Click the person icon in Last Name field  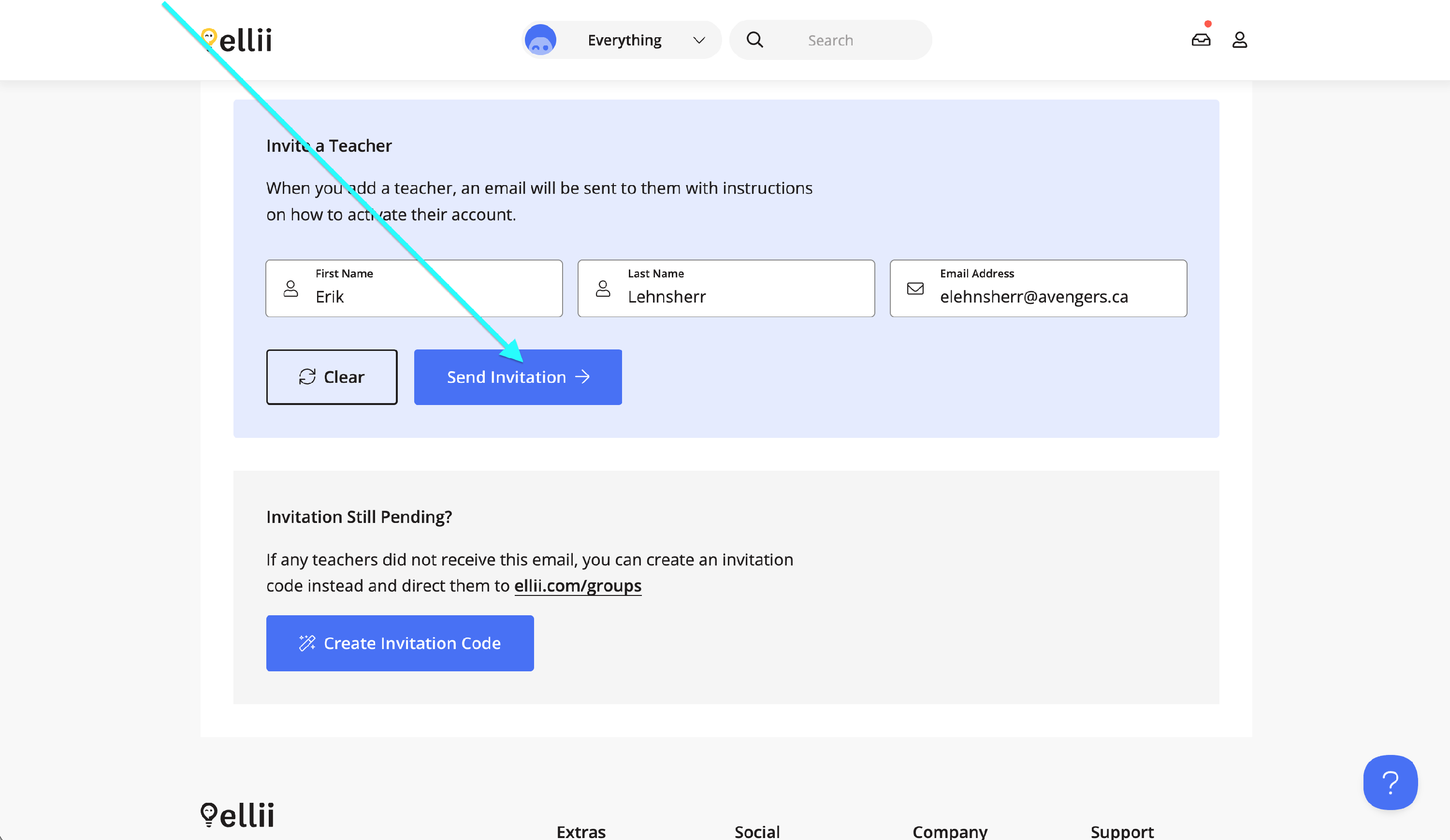pyautogui.click(x=602, y=288)
